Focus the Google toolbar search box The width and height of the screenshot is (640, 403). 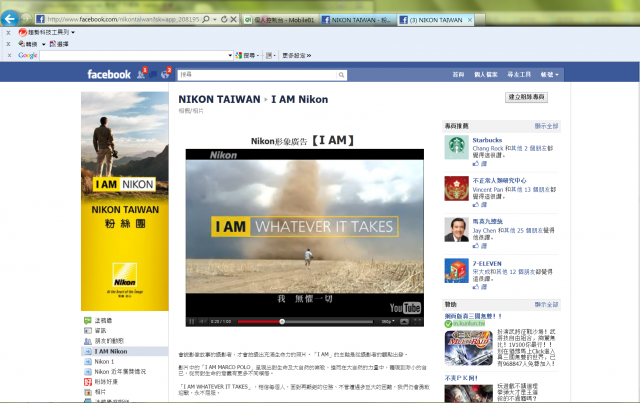coord(133,55)
